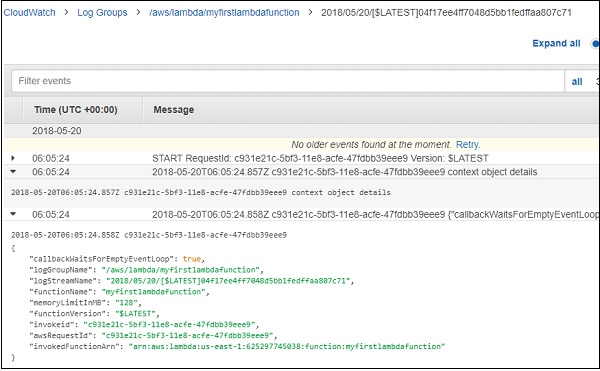Click the breadcrumb arrow after CloudWatch
The image size is (600, 371).
coord(66,13)
